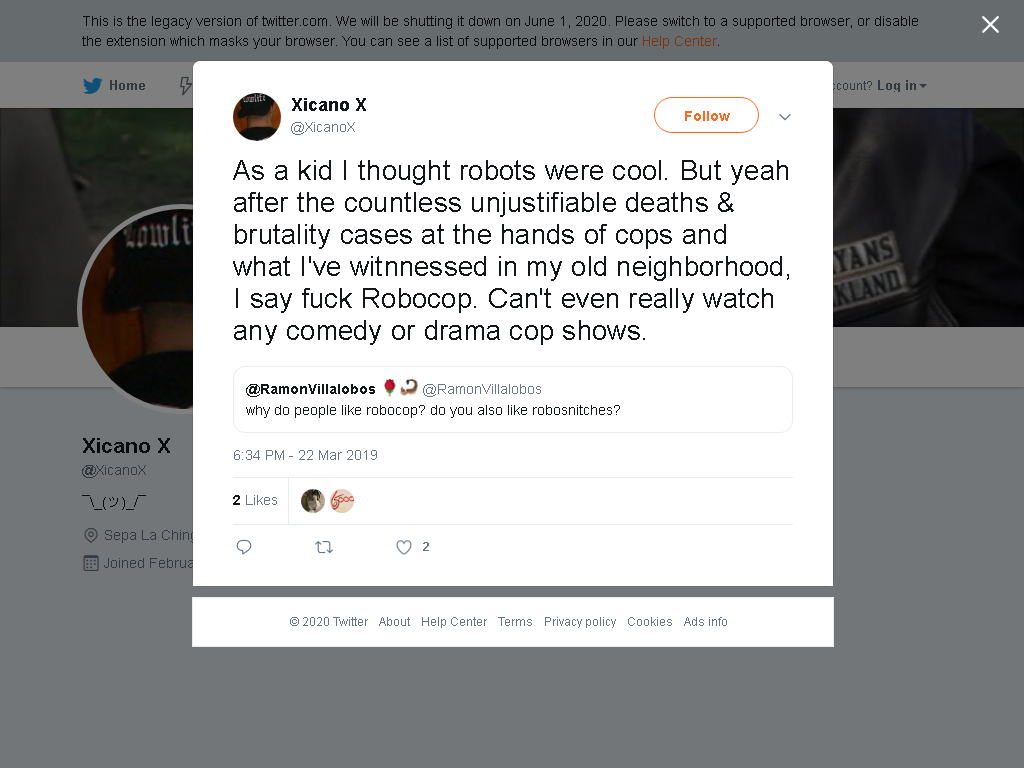View first liker's profile avatar

pos(313,501)
